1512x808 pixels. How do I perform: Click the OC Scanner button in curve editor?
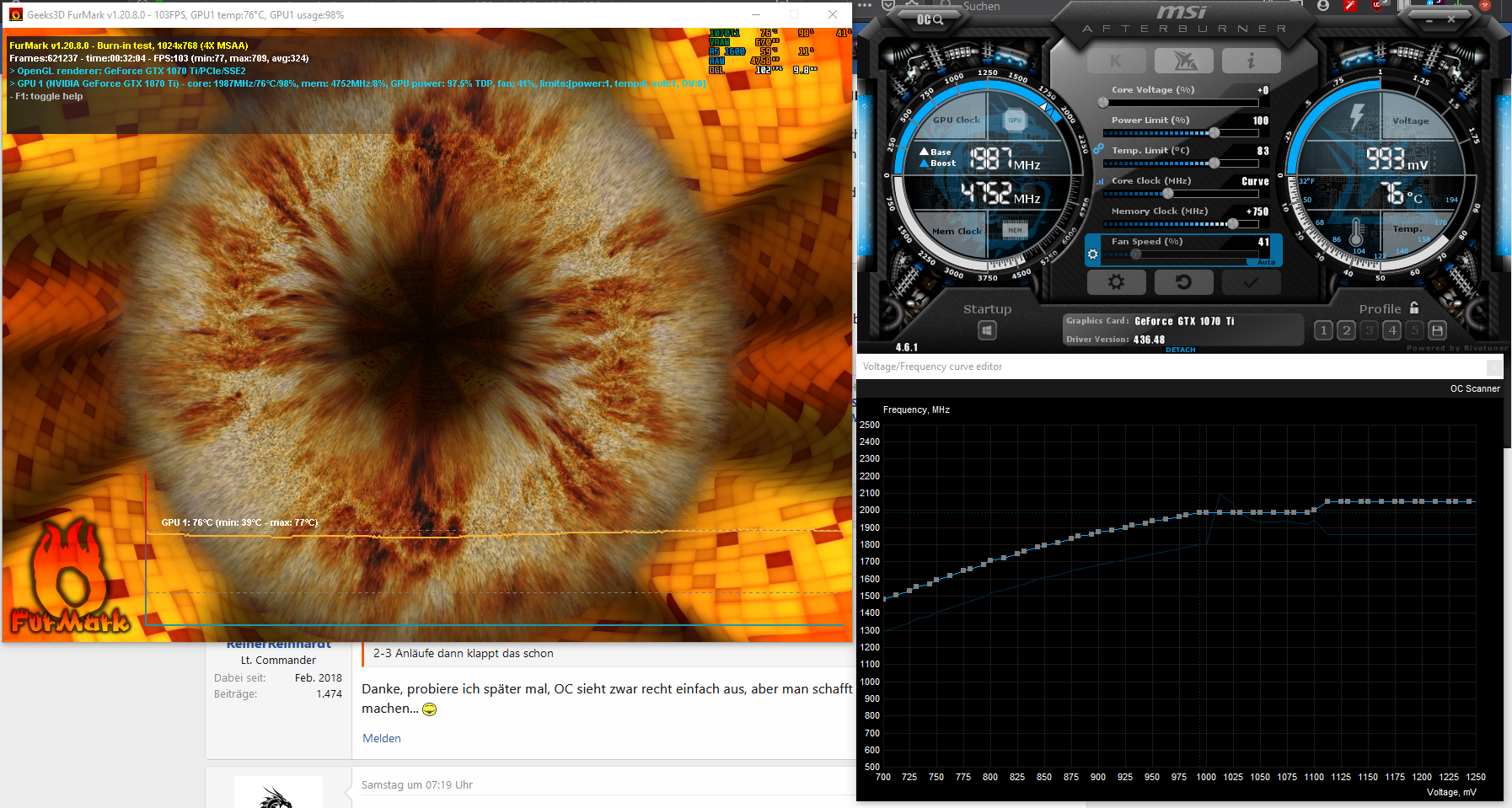pos(1475,388)
